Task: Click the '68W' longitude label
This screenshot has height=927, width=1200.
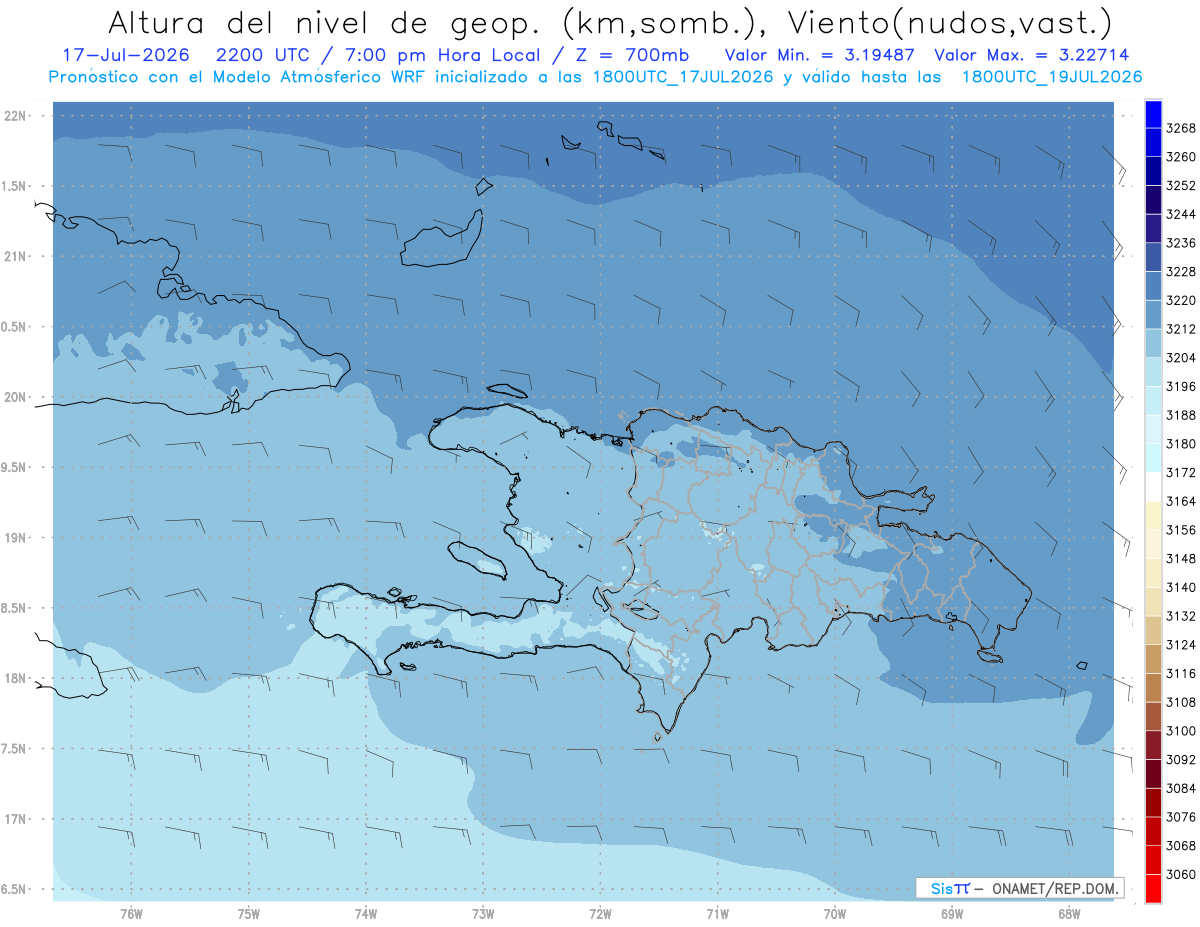Action: tap(1069, 914)
